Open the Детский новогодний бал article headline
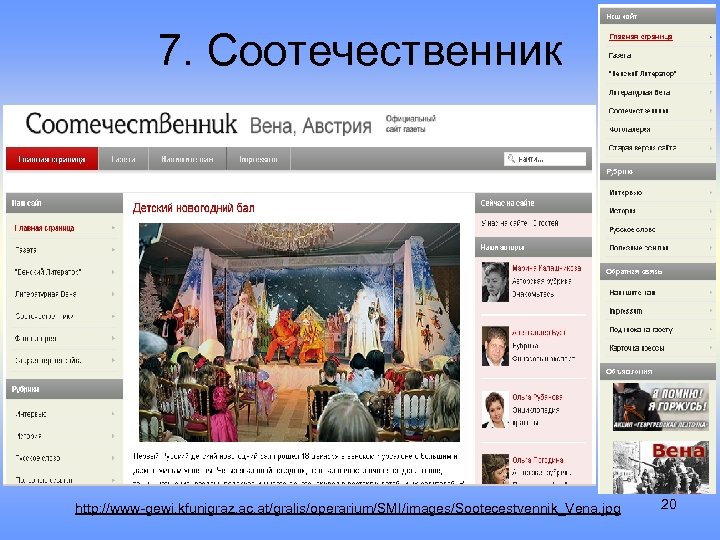720x540 pixels. 193,208
